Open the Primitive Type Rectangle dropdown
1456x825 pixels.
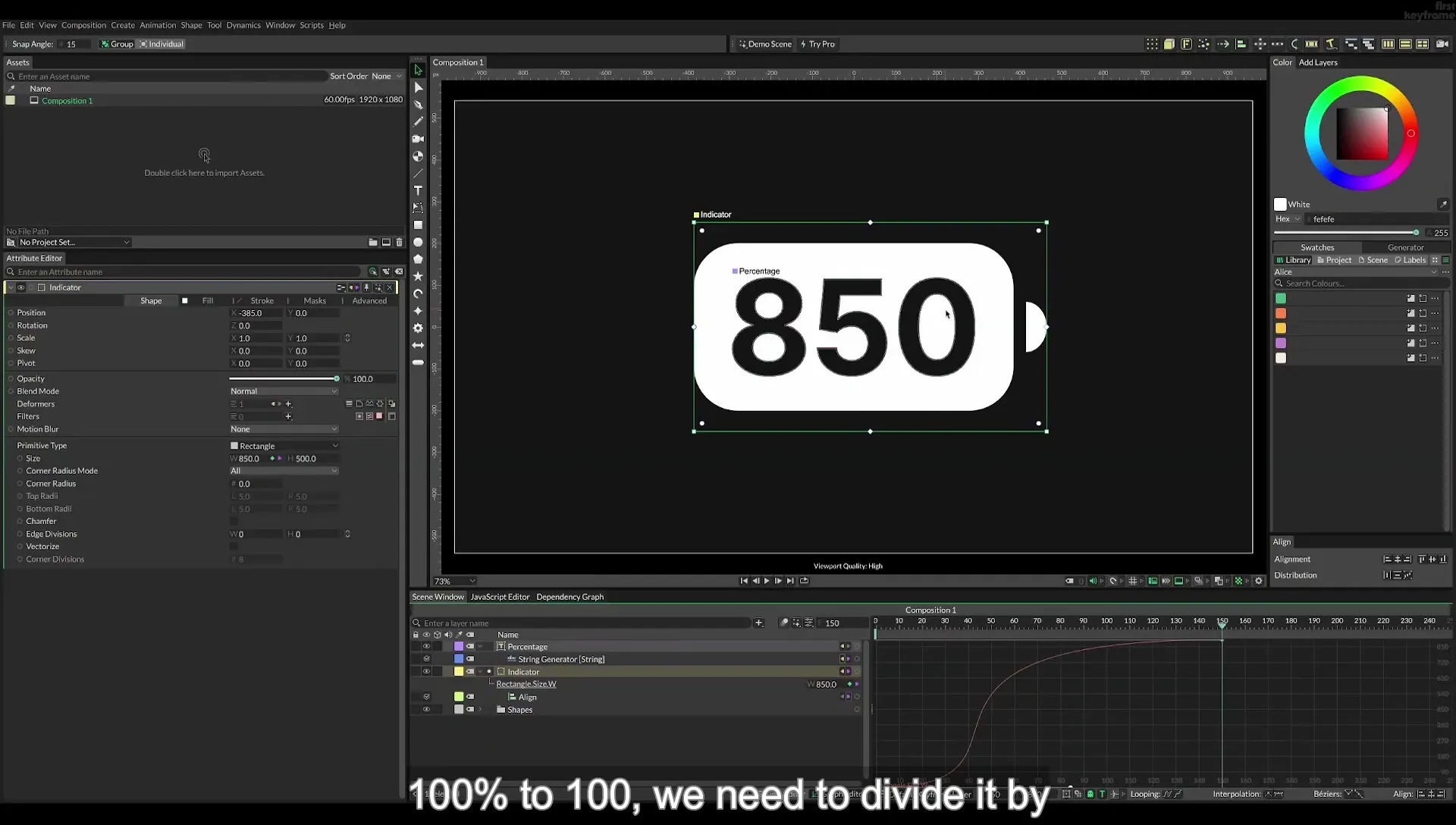tap(284, 446)
